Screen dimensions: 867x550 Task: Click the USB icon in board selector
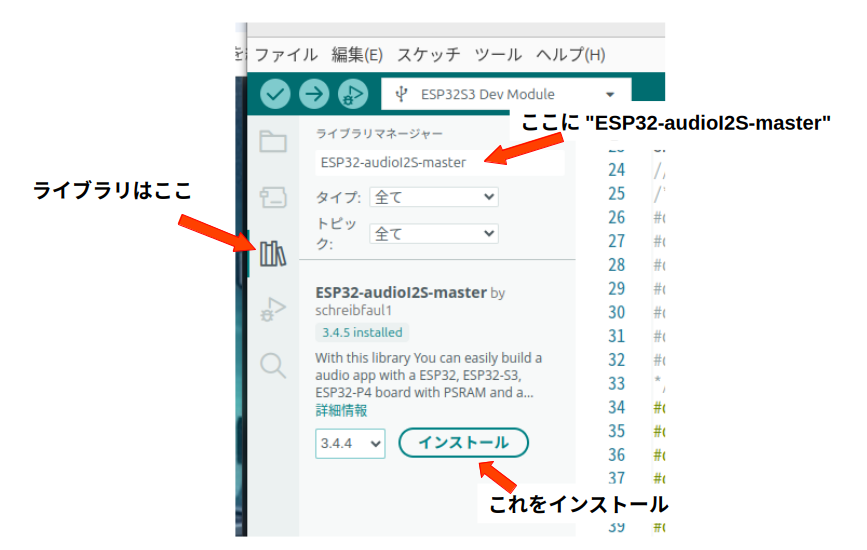pos(402,95)
